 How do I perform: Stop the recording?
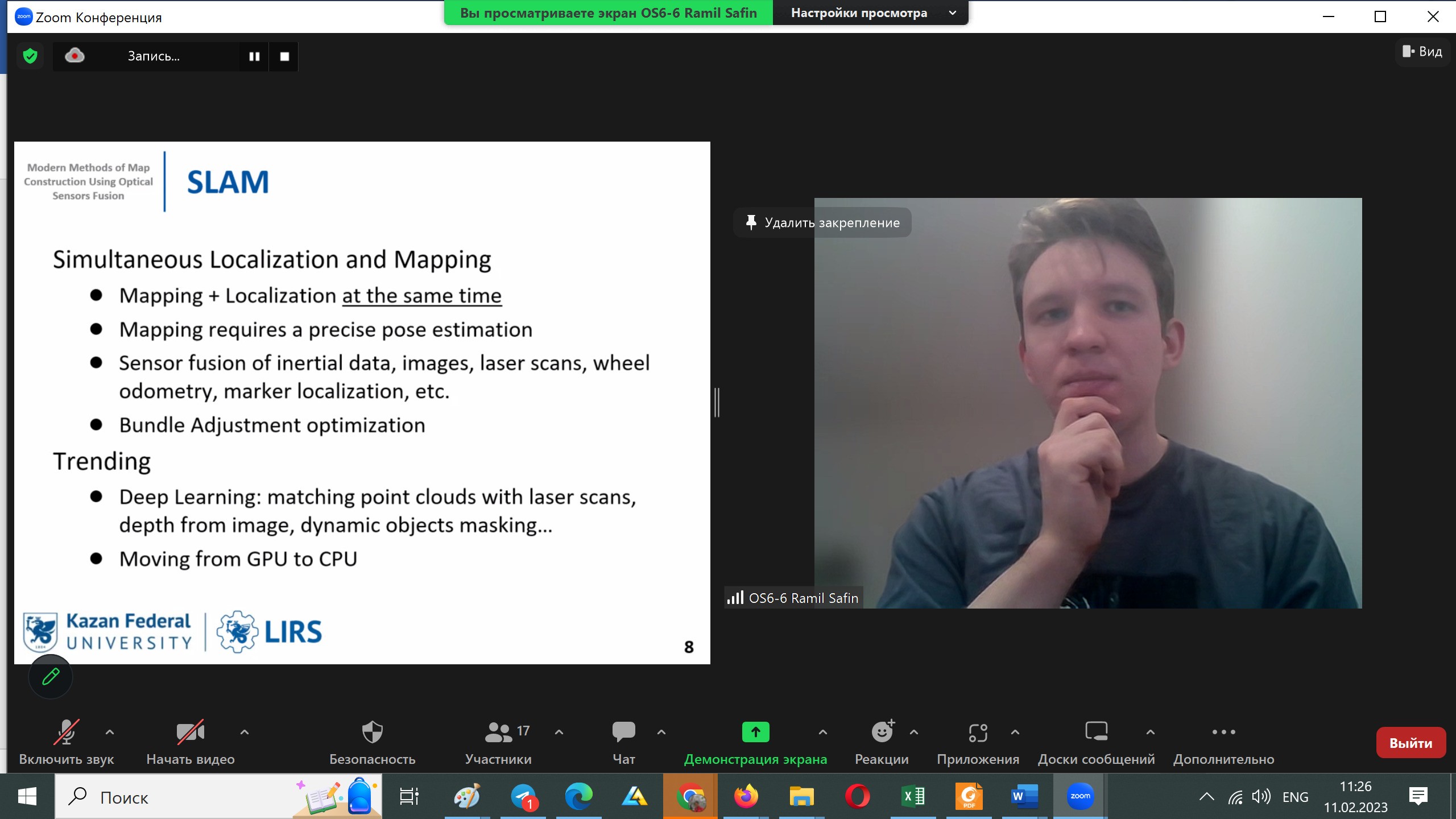coord(284,56)
